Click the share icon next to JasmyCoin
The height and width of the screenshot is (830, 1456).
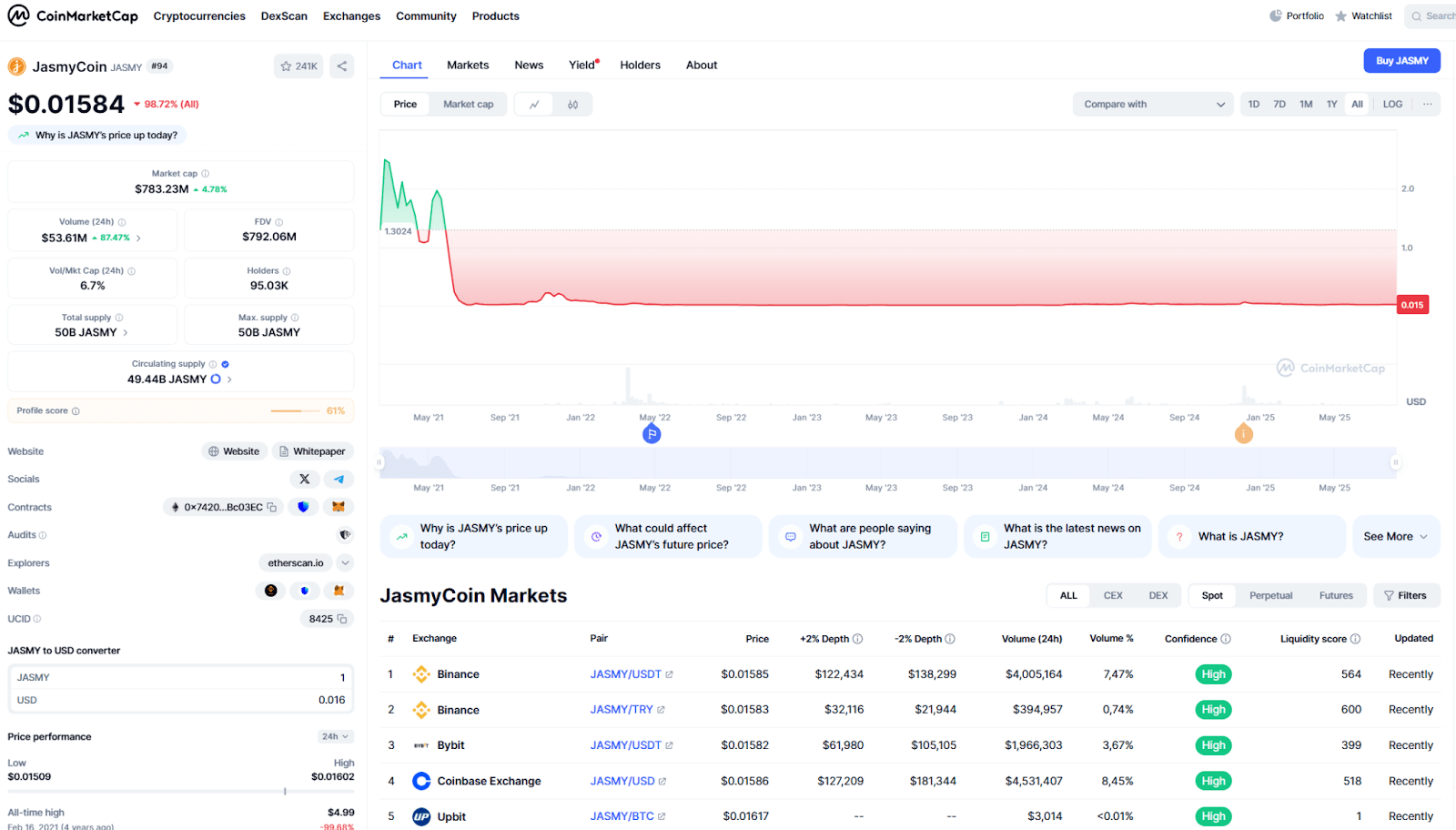coord(342,66)
